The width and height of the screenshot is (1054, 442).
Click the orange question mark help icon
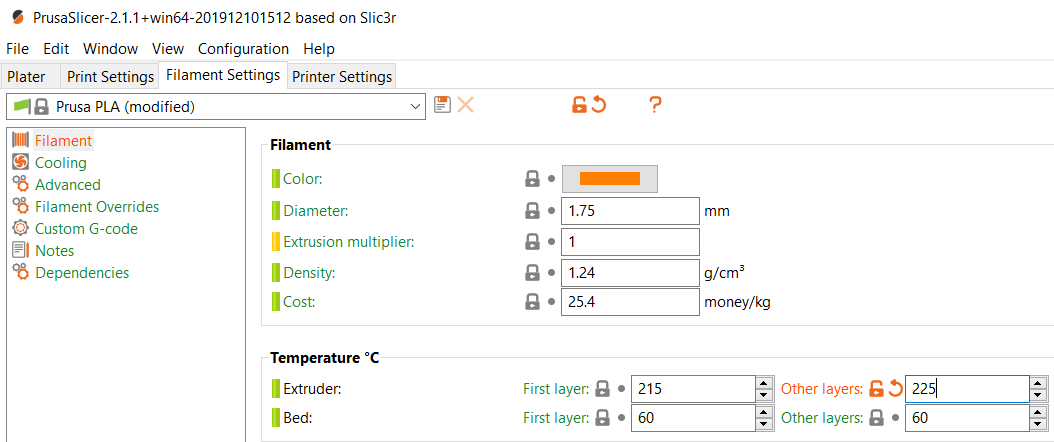655,105
